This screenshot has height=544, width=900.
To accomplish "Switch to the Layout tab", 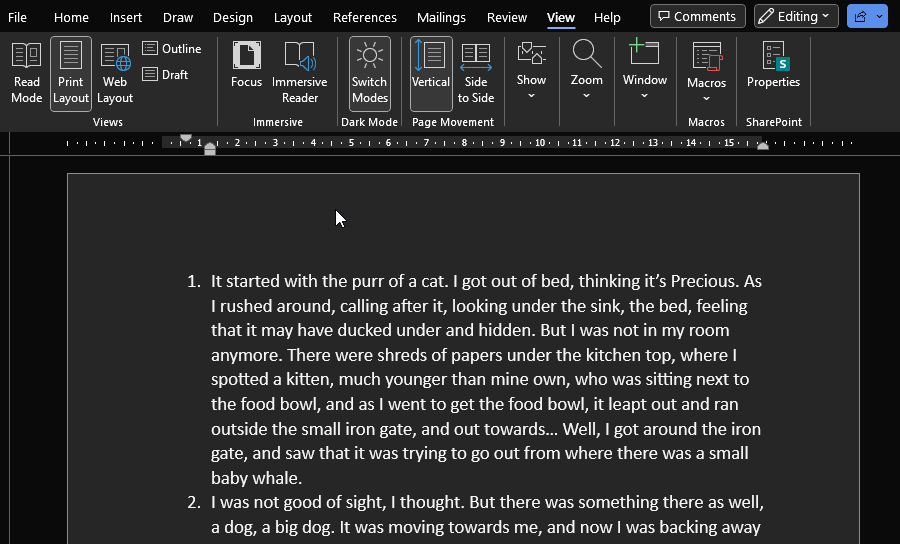I will coord(293,17).
